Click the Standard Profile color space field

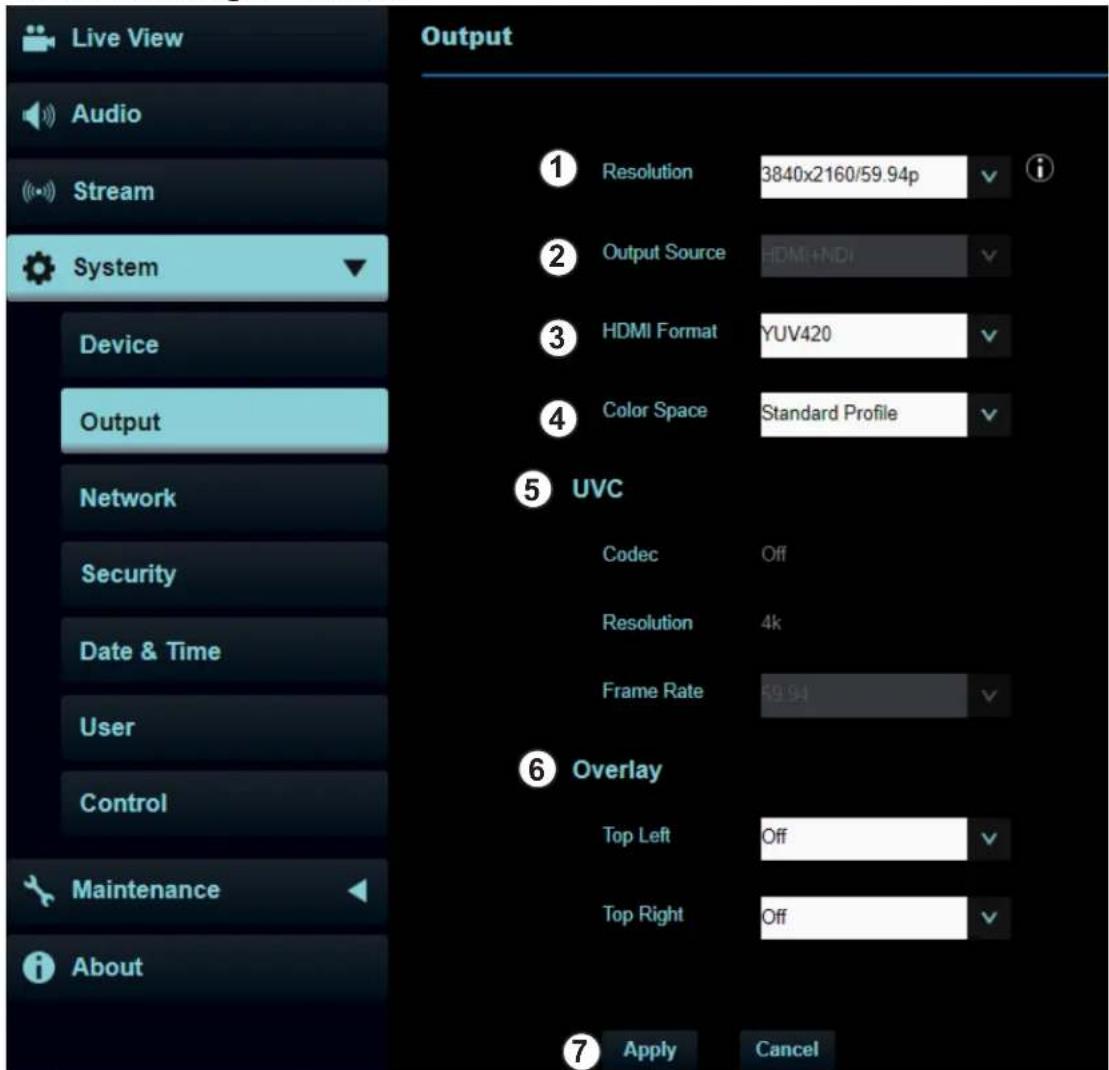[x=864, y=414]
